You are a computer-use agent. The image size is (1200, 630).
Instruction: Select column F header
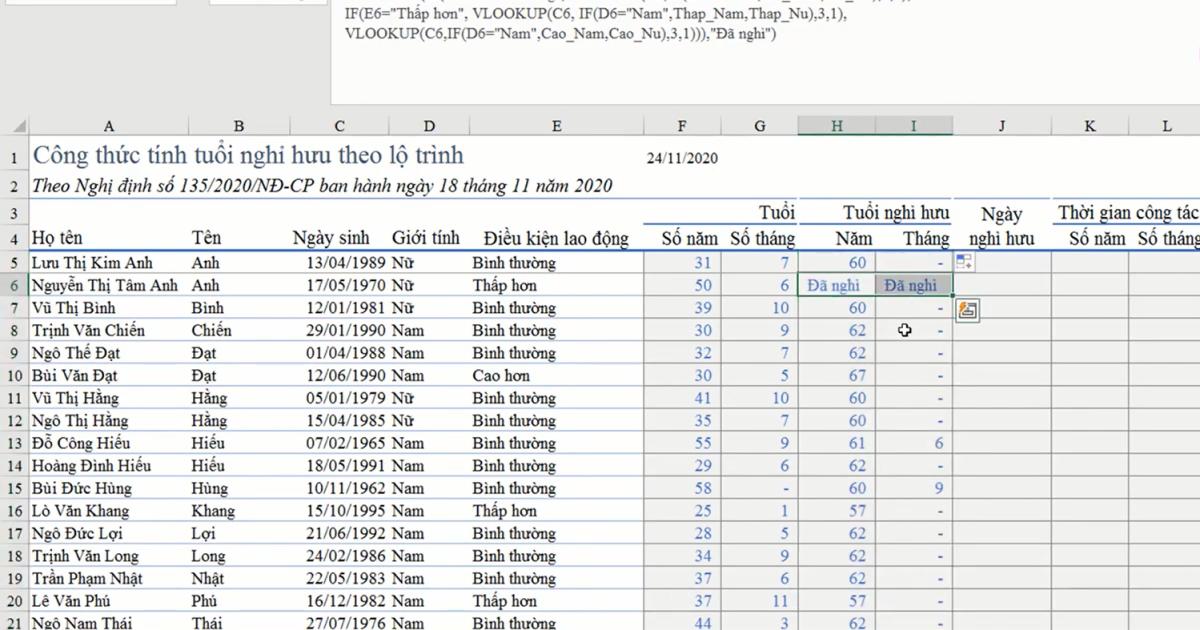(682, 126)
